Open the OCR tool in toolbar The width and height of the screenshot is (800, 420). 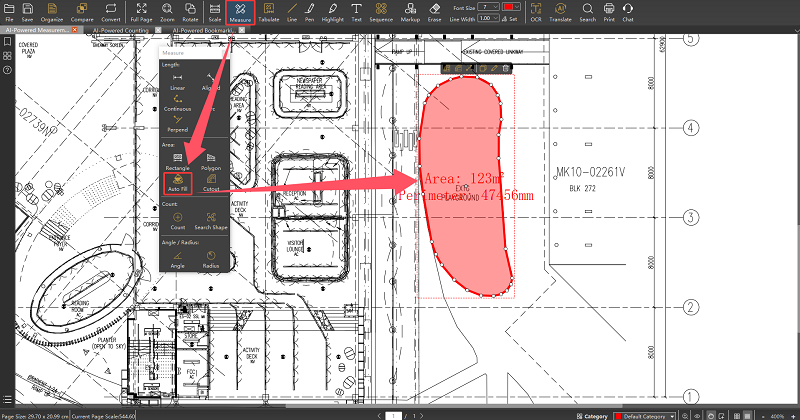click(534, 12)
